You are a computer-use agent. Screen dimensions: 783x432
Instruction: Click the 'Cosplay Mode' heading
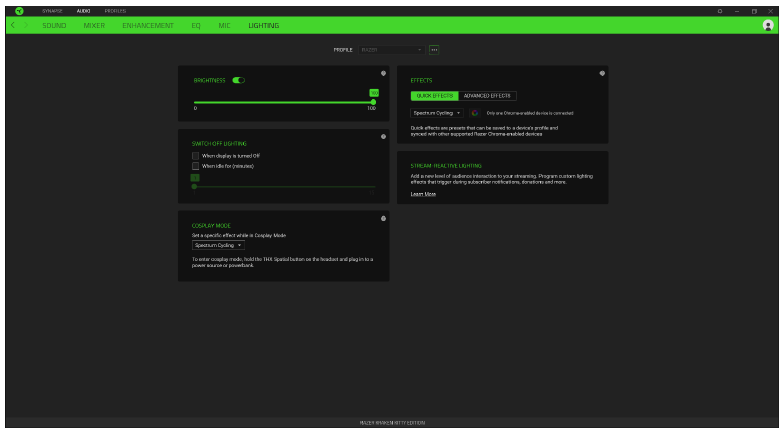coord(211,226)
